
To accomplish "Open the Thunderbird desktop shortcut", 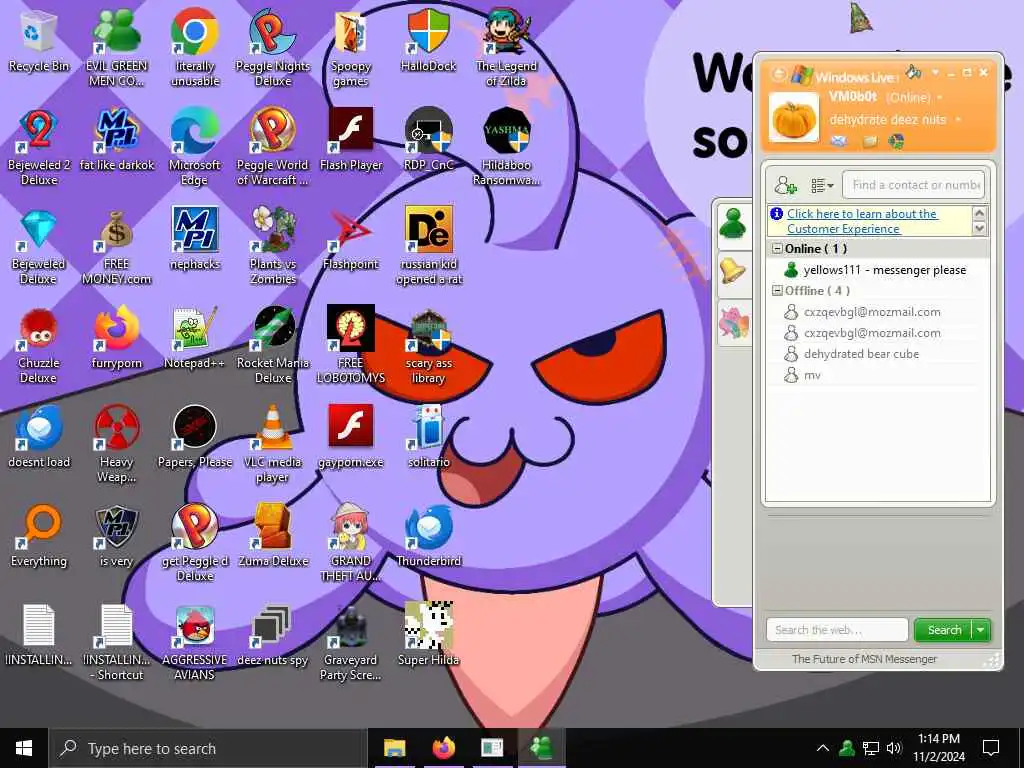I will (428, 537).
